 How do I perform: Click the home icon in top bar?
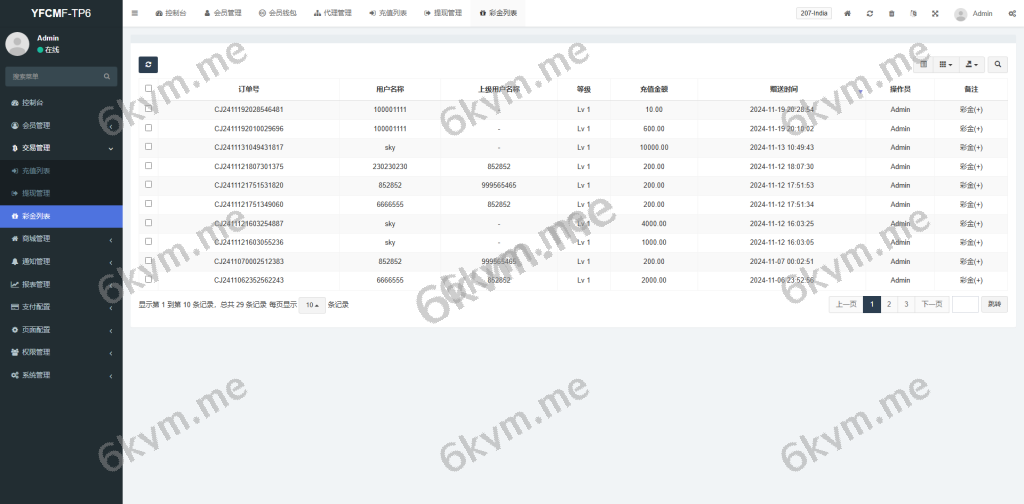click(848, 13)
